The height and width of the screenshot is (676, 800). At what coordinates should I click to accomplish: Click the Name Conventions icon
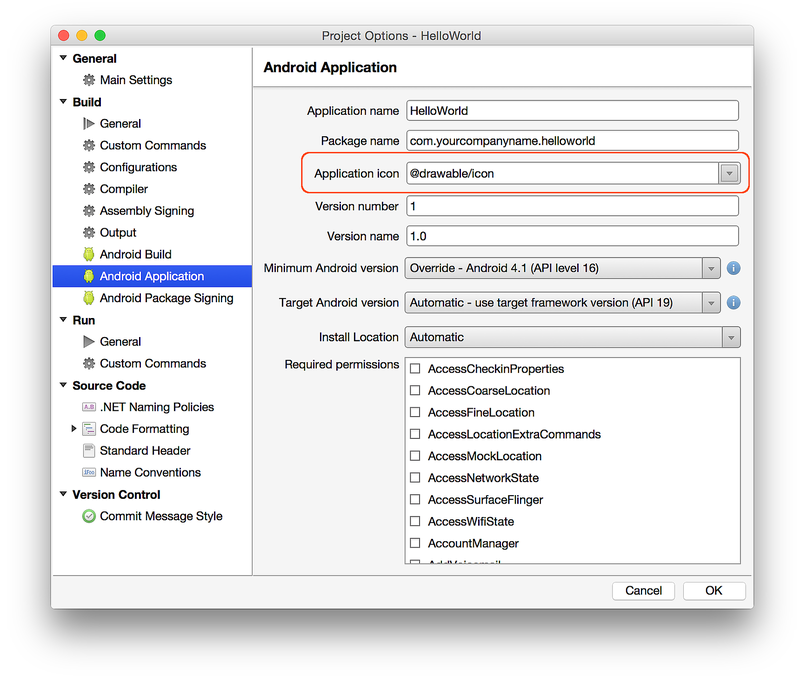[x=87, y=472]
